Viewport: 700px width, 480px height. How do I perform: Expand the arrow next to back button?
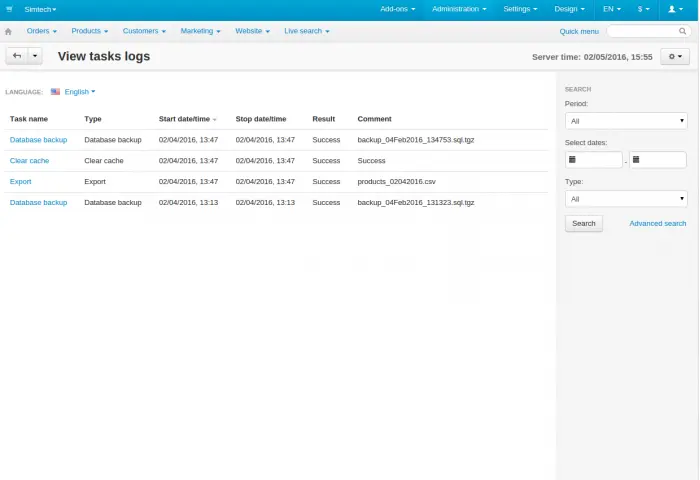[35, 56]
